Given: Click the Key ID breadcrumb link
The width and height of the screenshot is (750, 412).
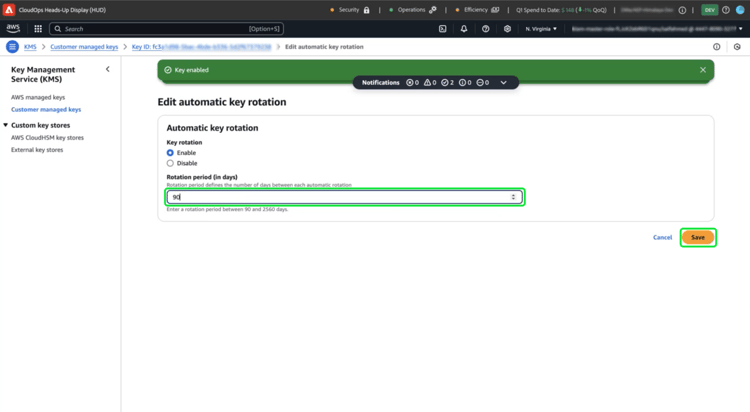Looking at the screenshot, I should 201,47.
